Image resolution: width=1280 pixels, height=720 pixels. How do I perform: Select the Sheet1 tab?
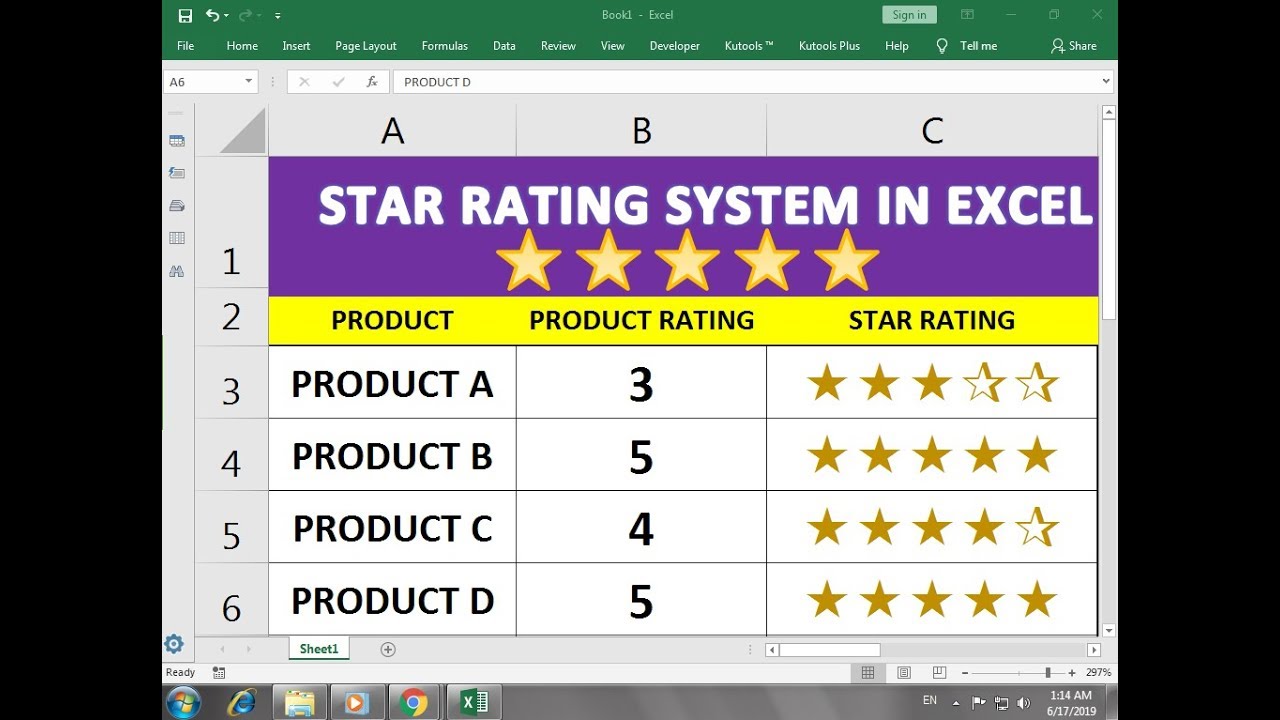[319, 649]
